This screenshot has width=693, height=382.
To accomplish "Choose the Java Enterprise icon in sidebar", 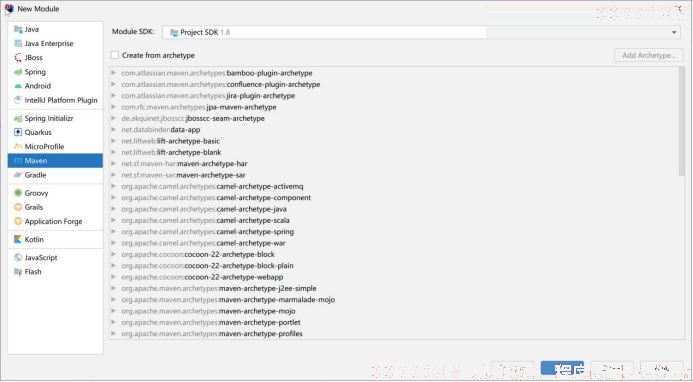I will pos(18,43).
